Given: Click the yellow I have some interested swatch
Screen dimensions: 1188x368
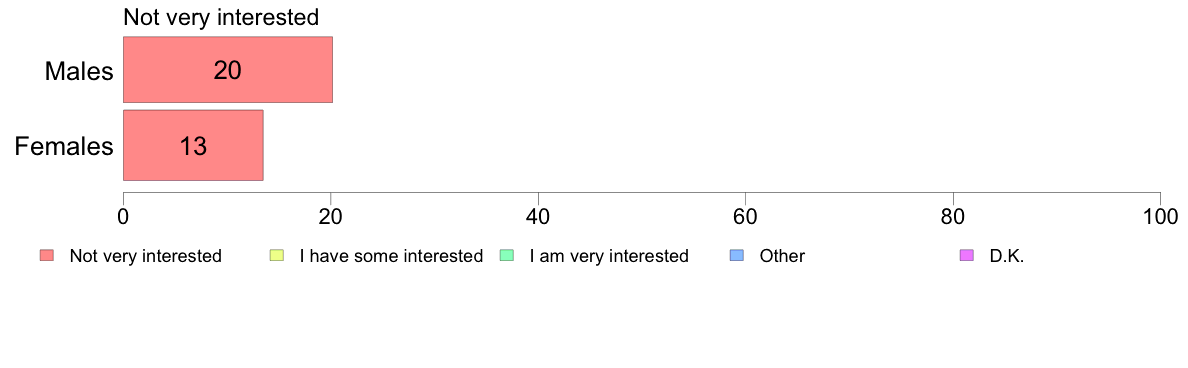Looking at the screenshot, I should click(x=277, y=256).
